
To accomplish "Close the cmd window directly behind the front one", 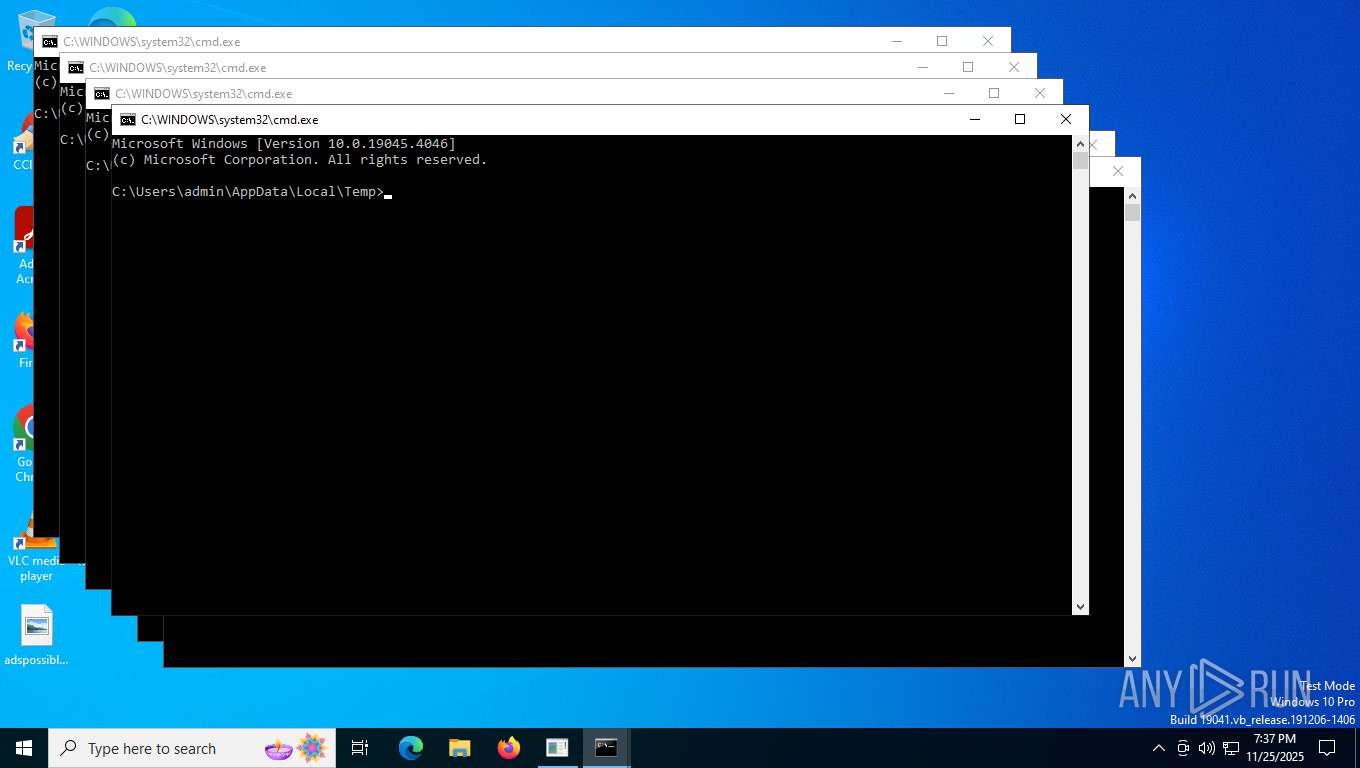I will click(1040, 94).
